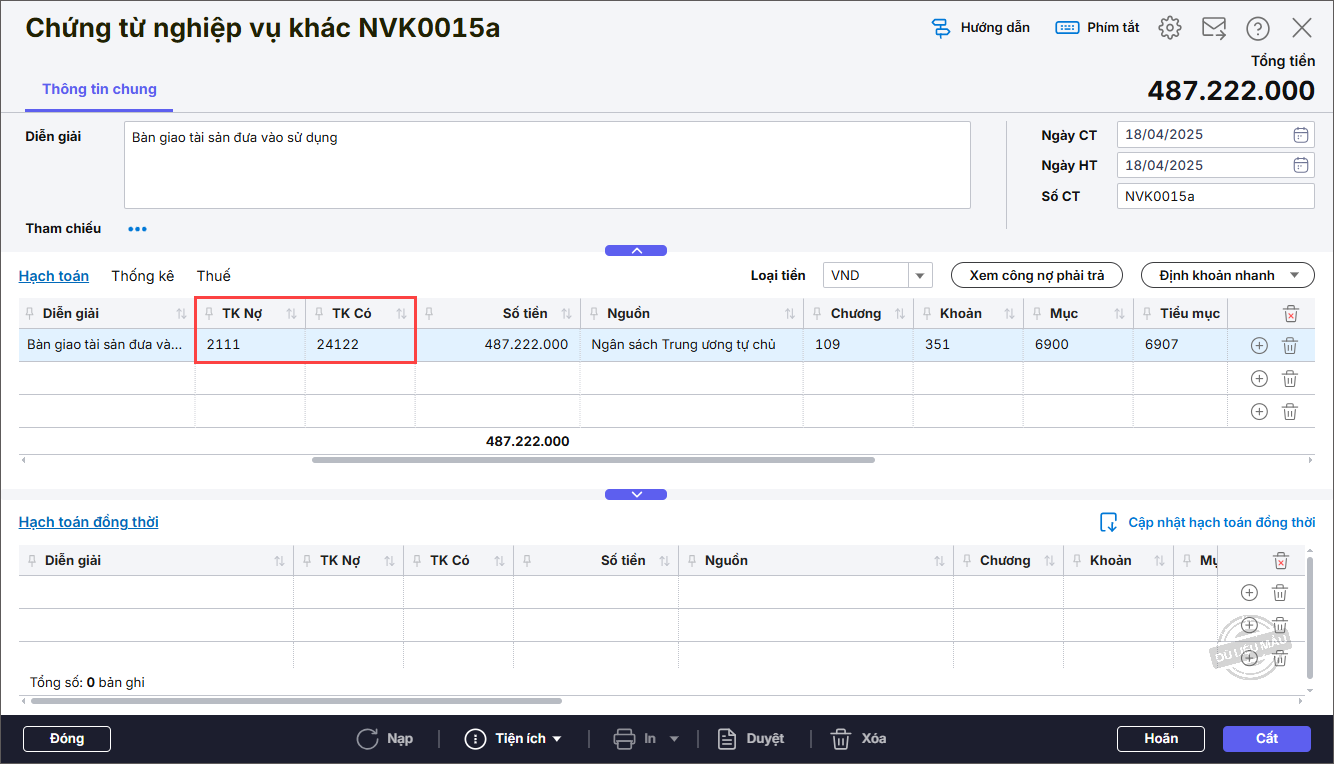
Task: Add a row after the first accounting entry
Action: pos(1259,346)
